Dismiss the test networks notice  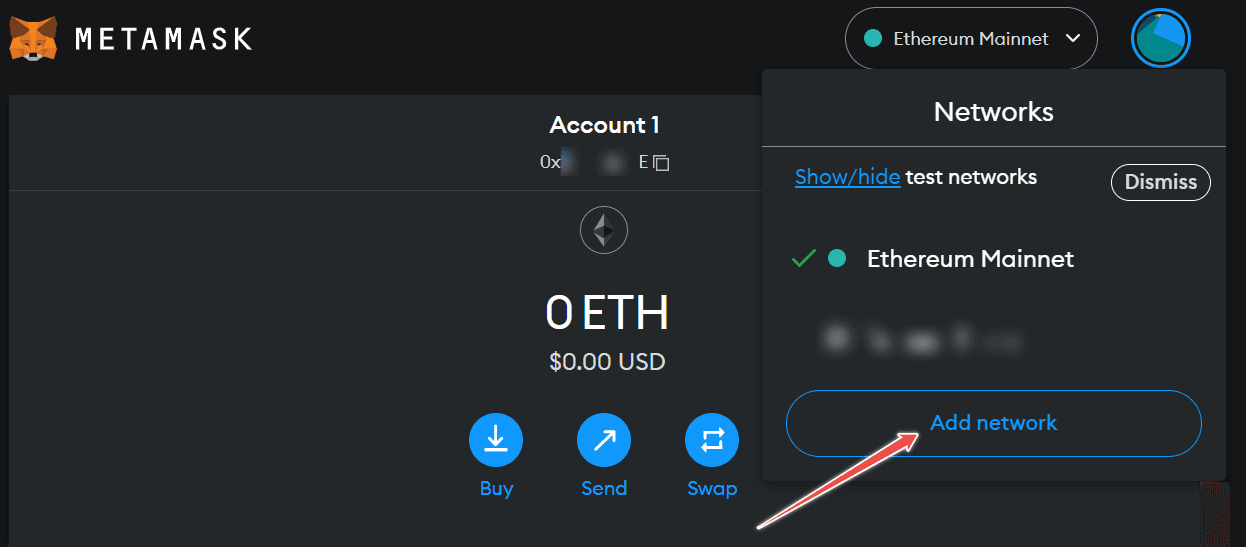[x=1160, y=182]
